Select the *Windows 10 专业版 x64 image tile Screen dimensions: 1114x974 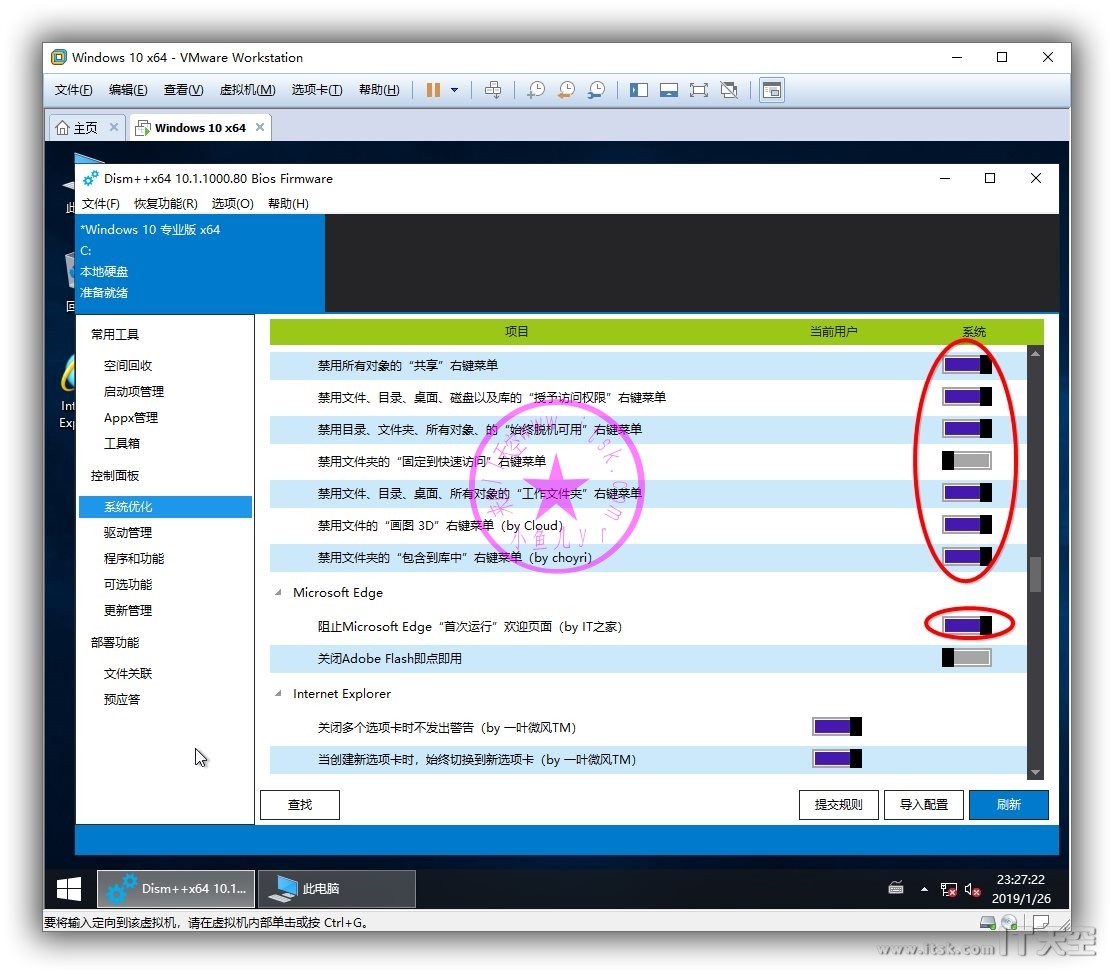200,263
